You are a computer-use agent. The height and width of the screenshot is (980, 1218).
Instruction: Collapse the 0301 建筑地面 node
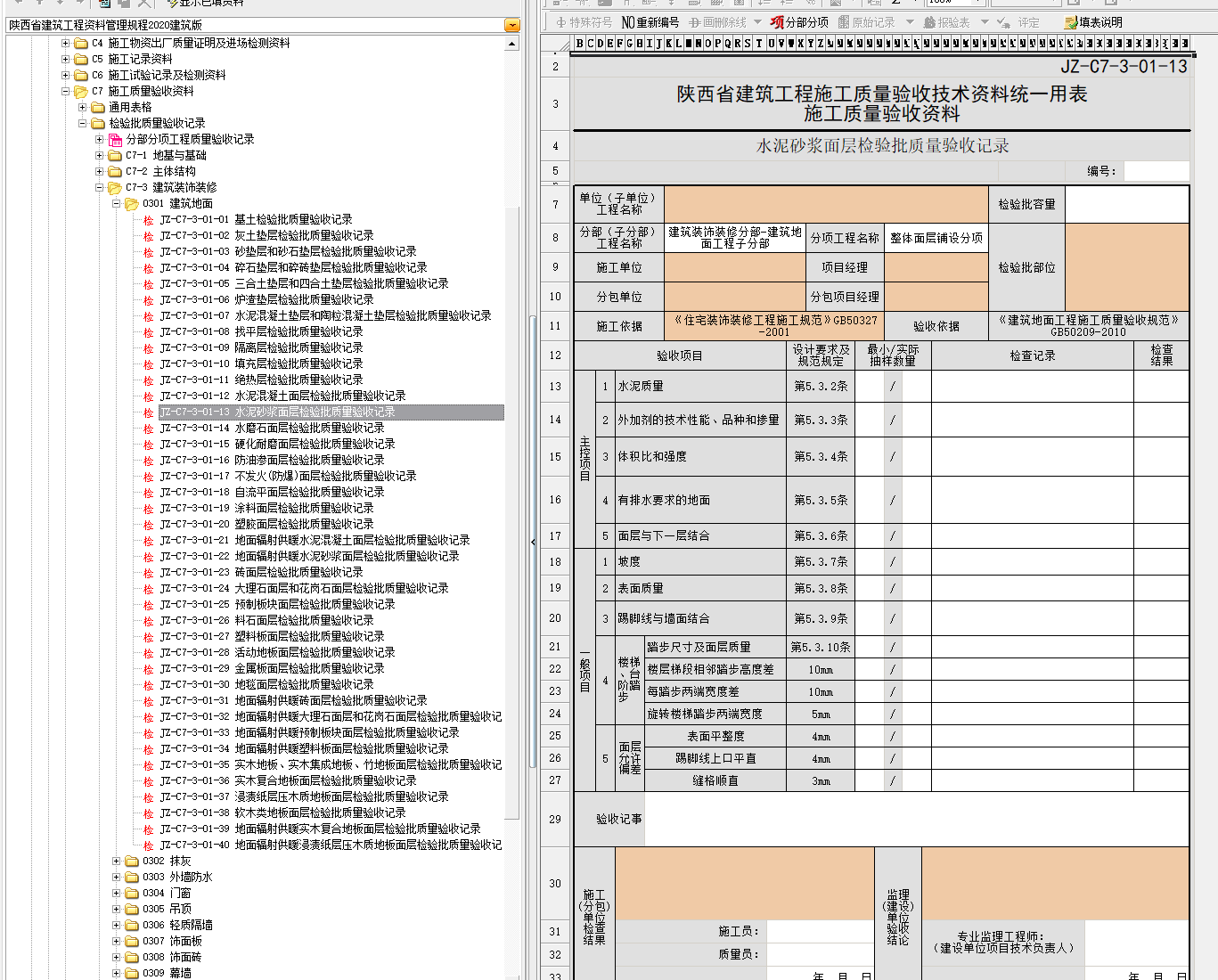tap(116, 203)
